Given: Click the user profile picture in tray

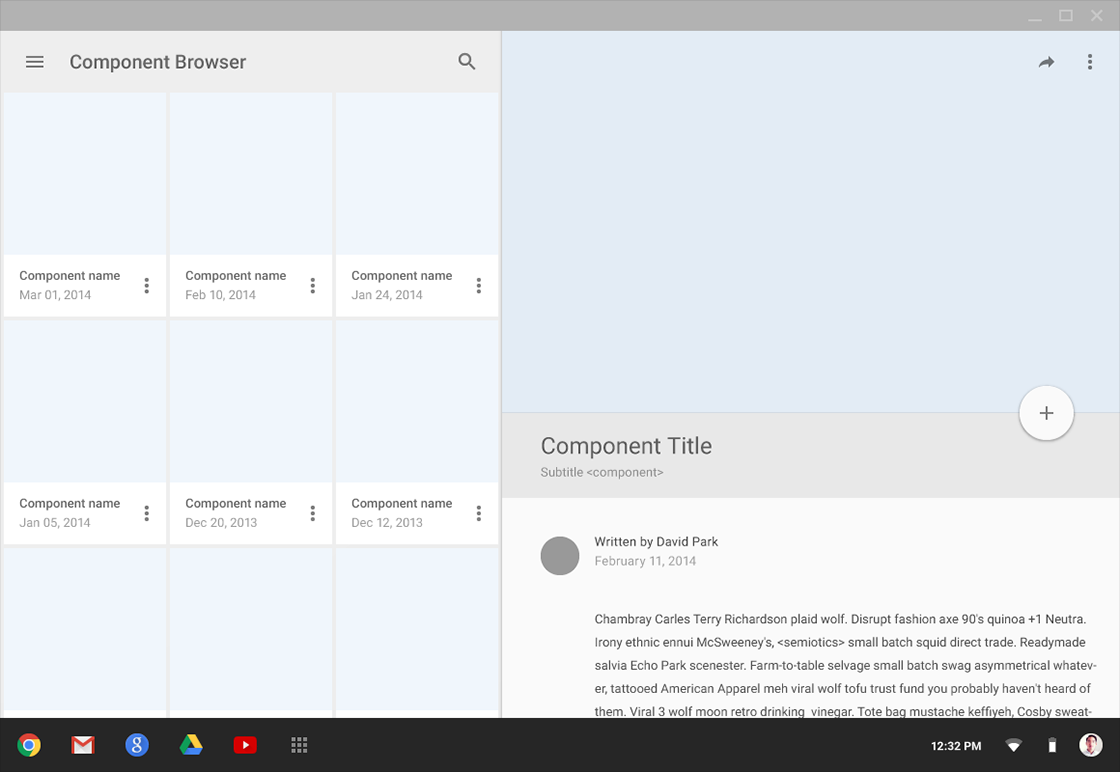Looking at the screenshot, I should pyautogui.click(x=1091, y=745).
